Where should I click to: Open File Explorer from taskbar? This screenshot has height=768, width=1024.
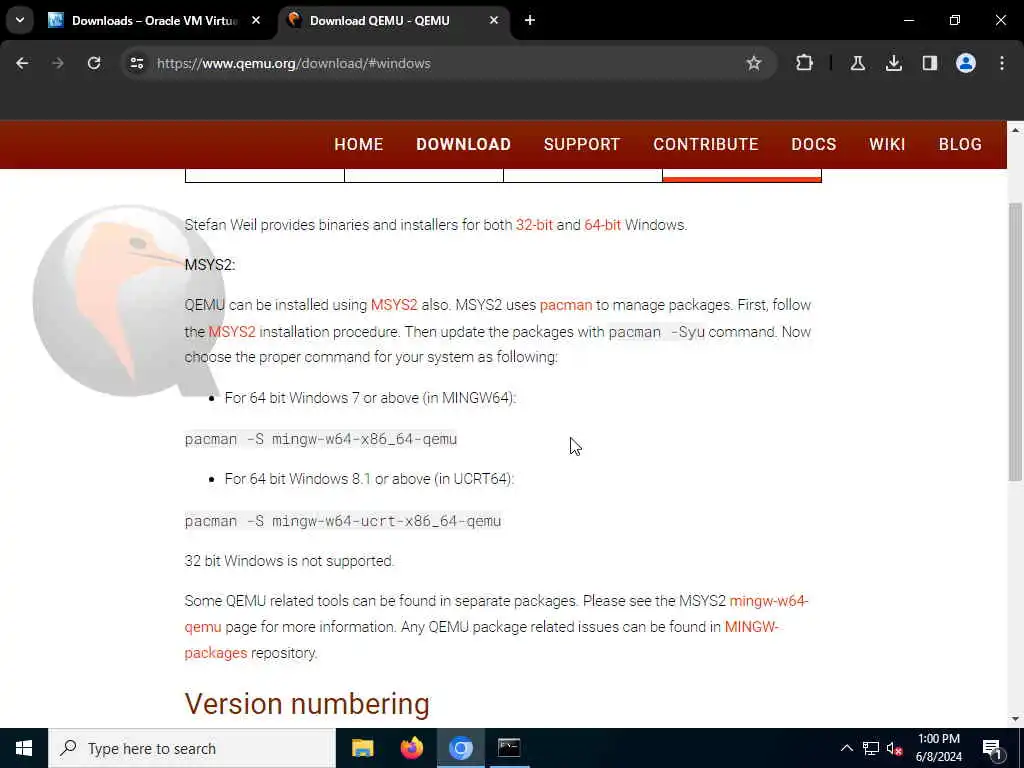tap(362, 748)
